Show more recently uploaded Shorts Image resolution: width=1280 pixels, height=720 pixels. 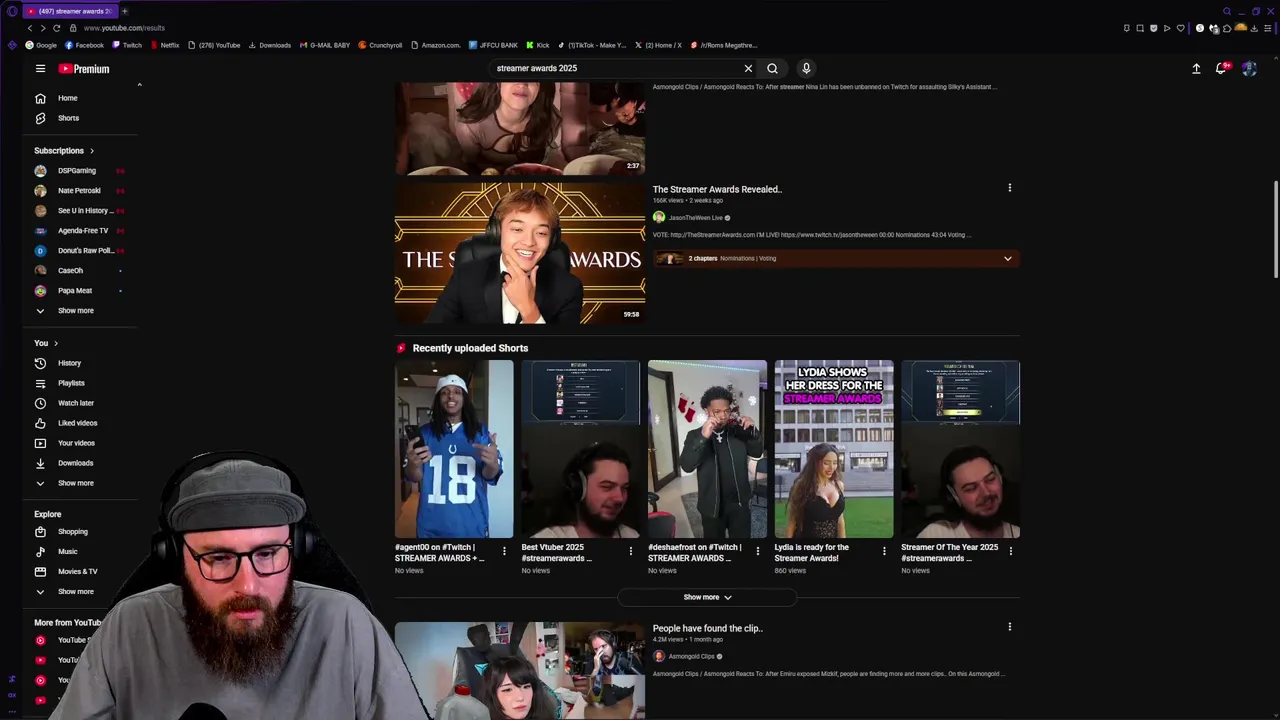(707, 597)
